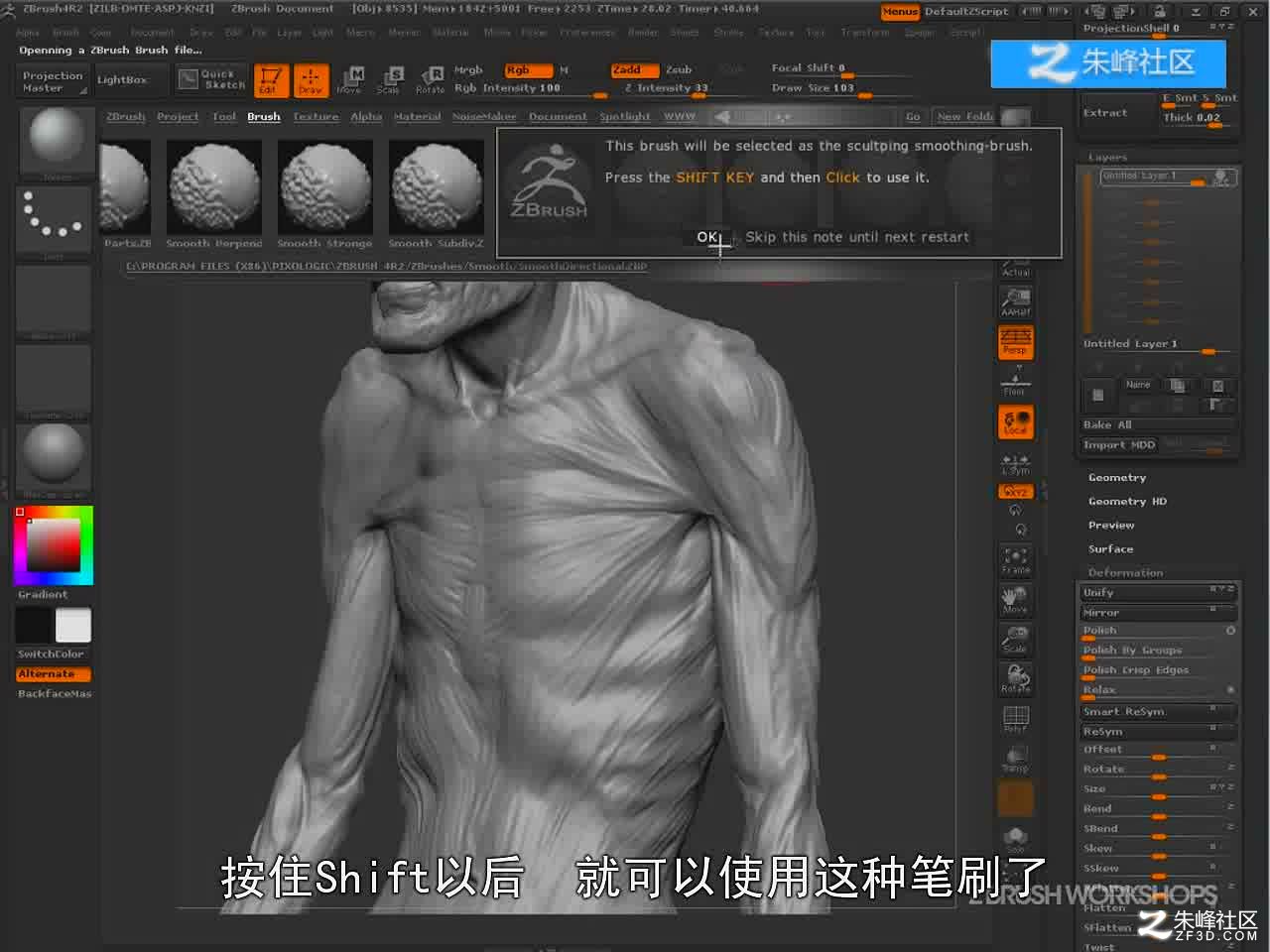Select the Smooth Perpend brush thumbnail
Screen dimensions: 1270x952
pos(213,194)
